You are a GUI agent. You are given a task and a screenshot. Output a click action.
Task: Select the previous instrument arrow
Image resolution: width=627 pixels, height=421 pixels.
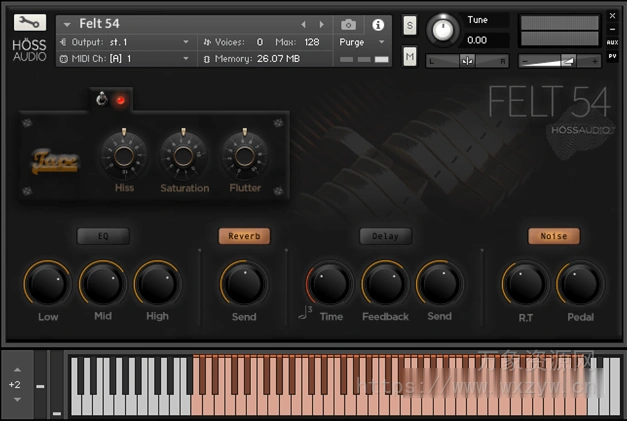click(x=304, y=25)
